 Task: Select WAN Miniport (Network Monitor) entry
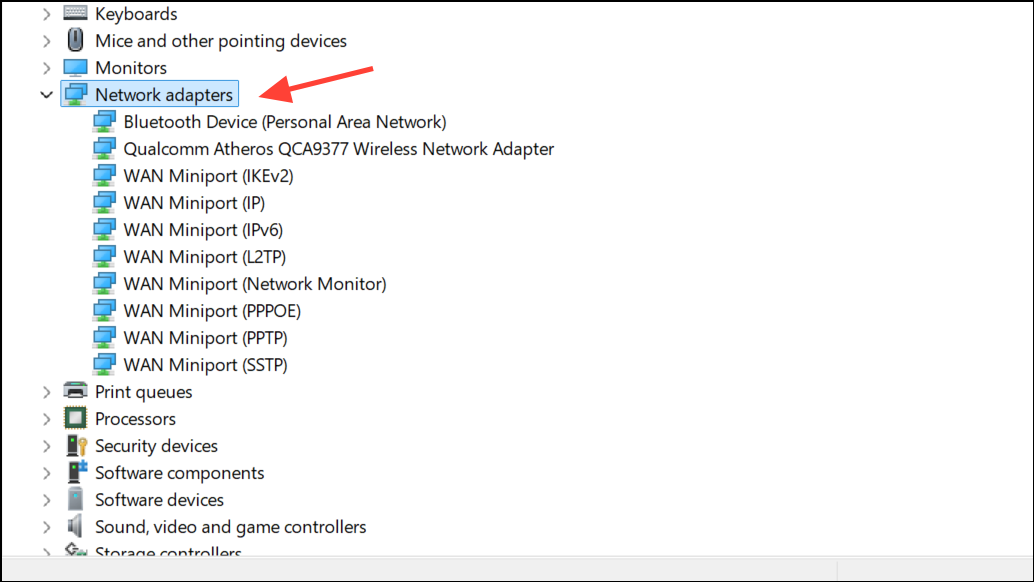coord(254,284)
